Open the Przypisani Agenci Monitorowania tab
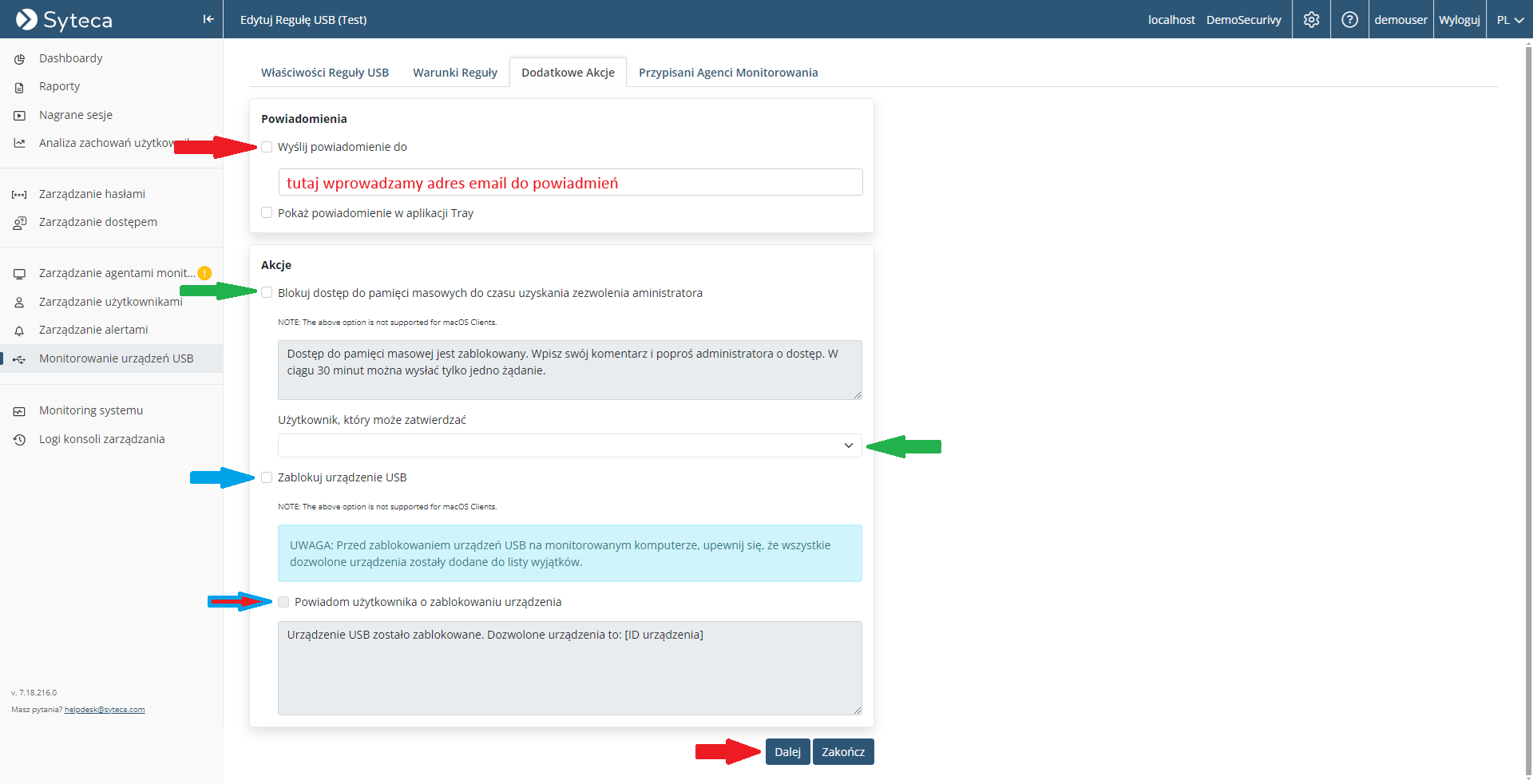This screenshot has height=784, width=1533. click(x=727, y=73)
